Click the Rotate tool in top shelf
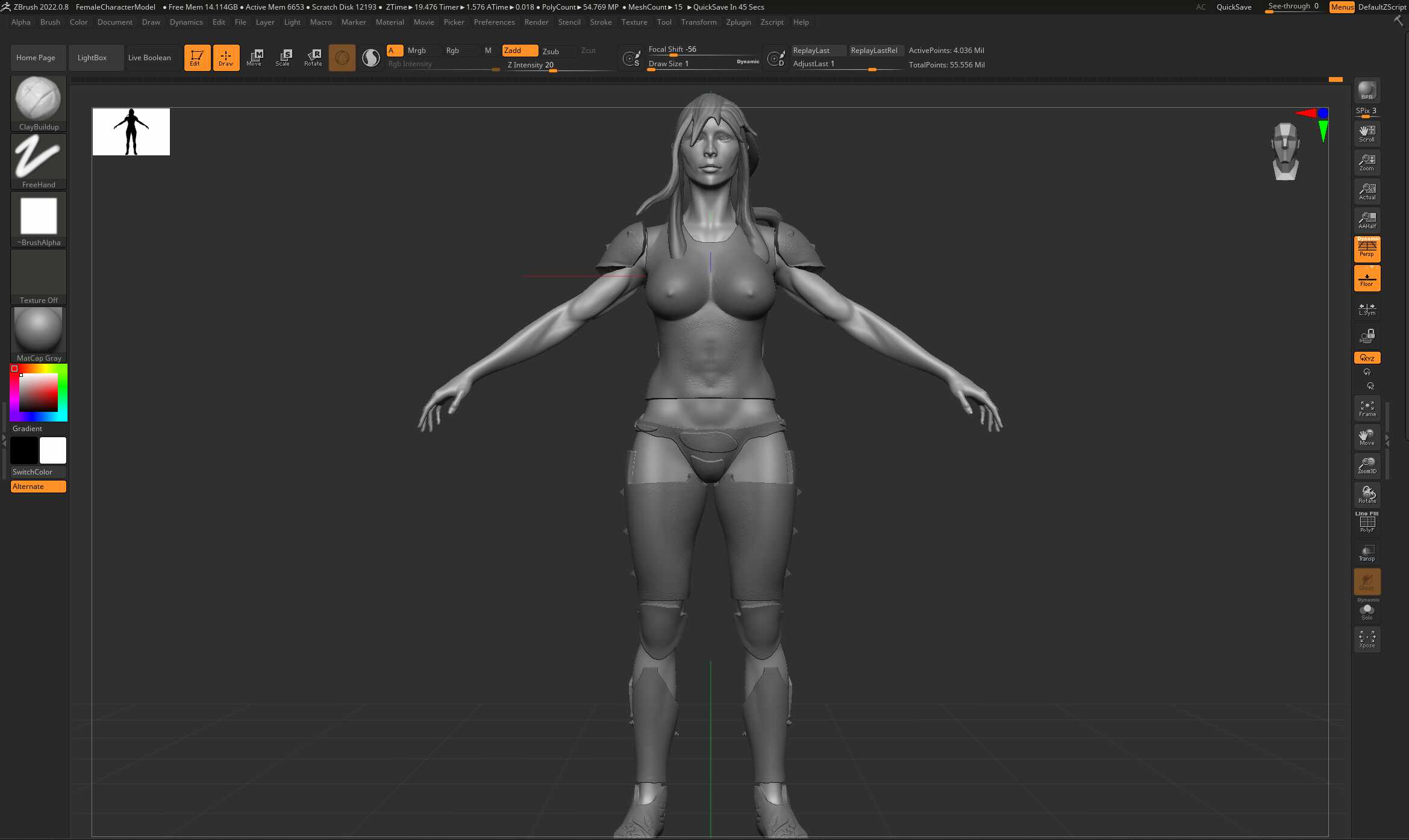This screenshot has width=1409, height=840. point(313,57)
